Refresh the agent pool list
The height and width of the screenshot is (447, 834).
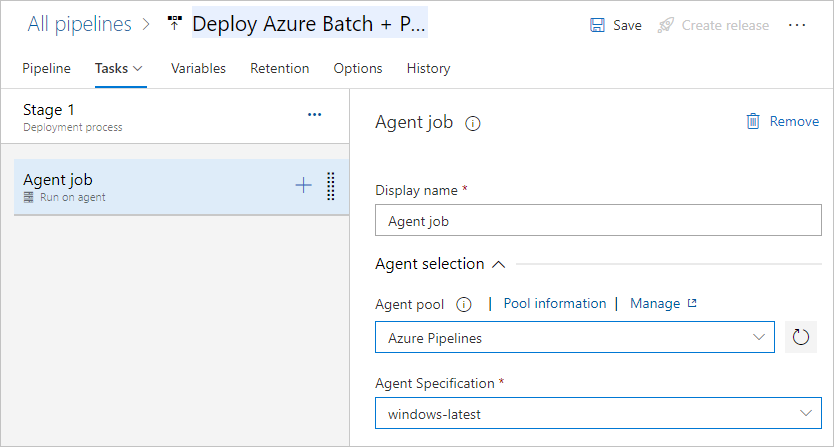pyautogui.click(x=800, y=337)
